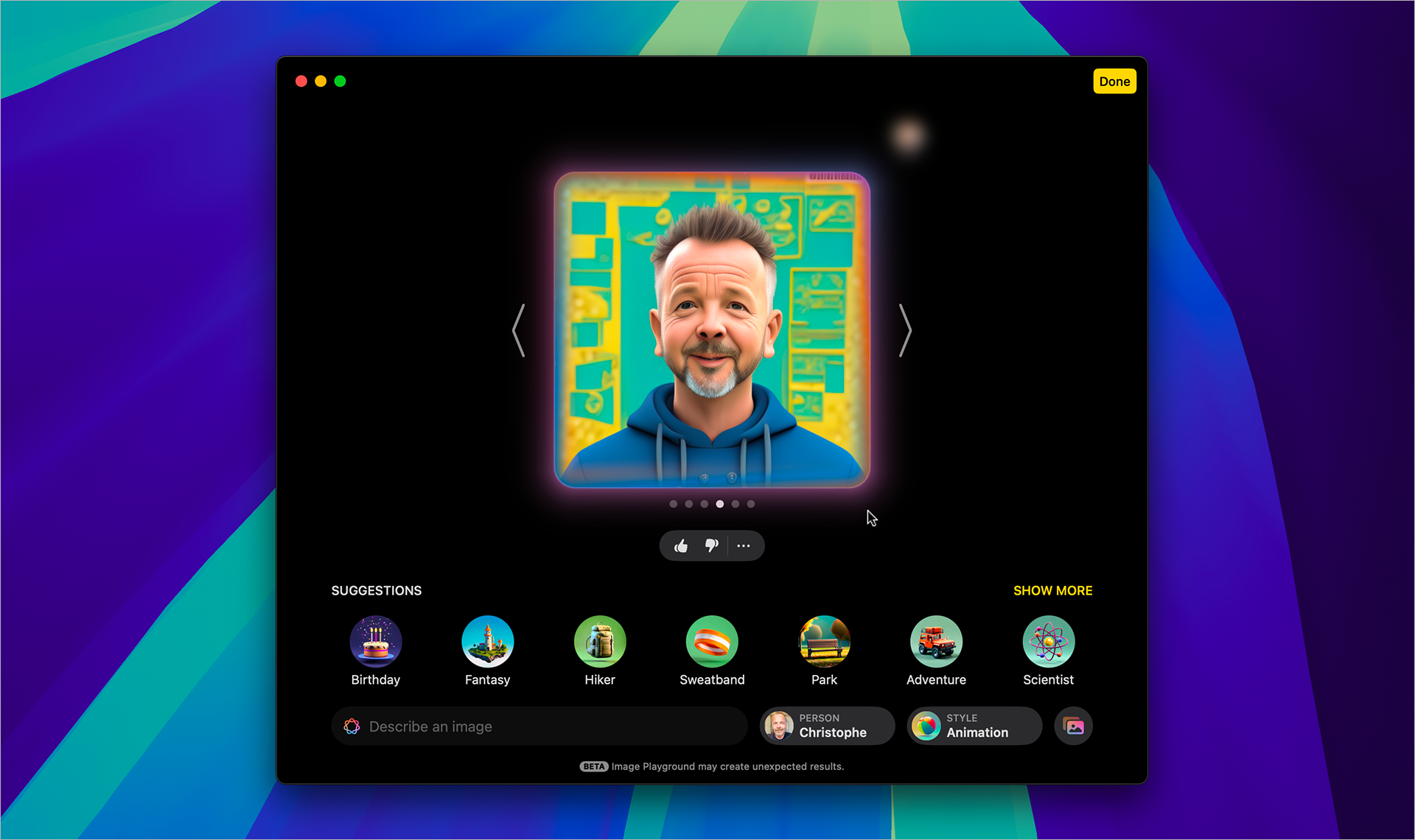Click the Done button

[1112, 82]
